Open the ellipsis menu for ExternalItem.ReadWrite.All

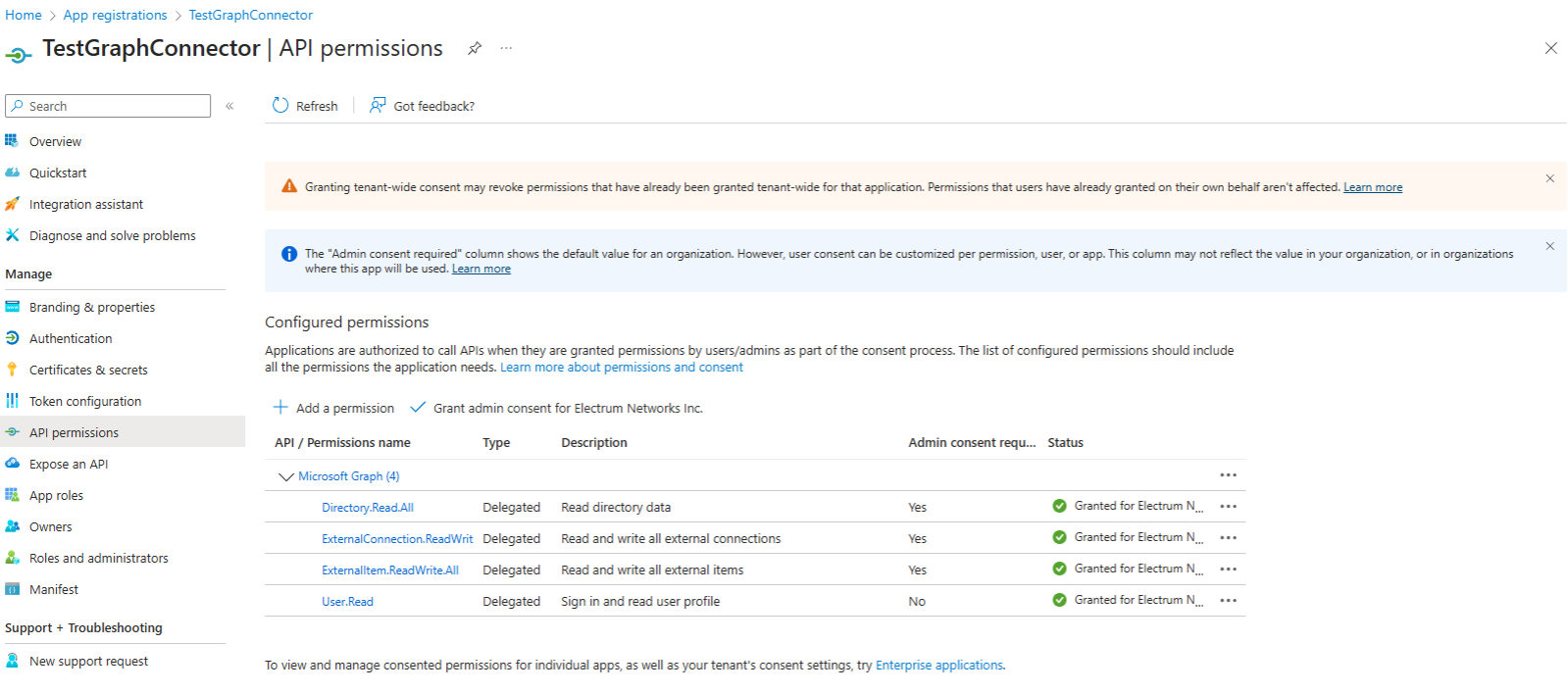1228,569
